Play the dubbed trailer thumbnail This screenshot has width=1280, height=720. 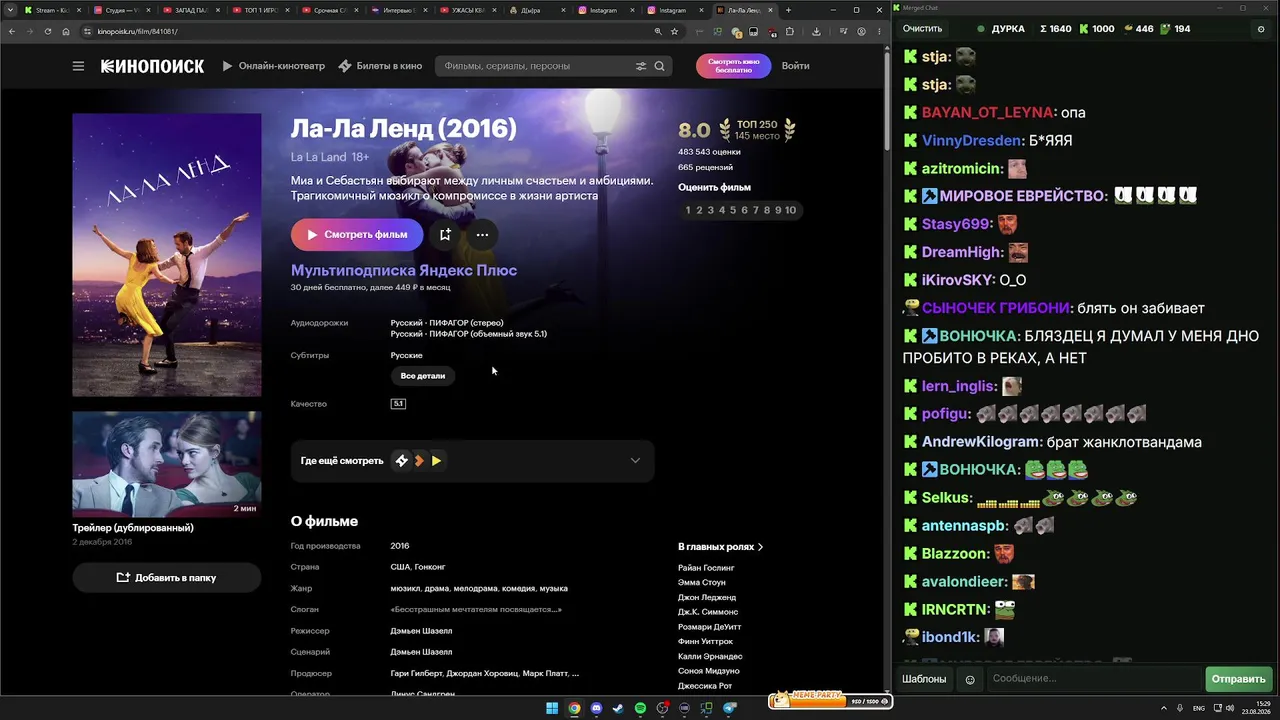(x=166, y=464)
